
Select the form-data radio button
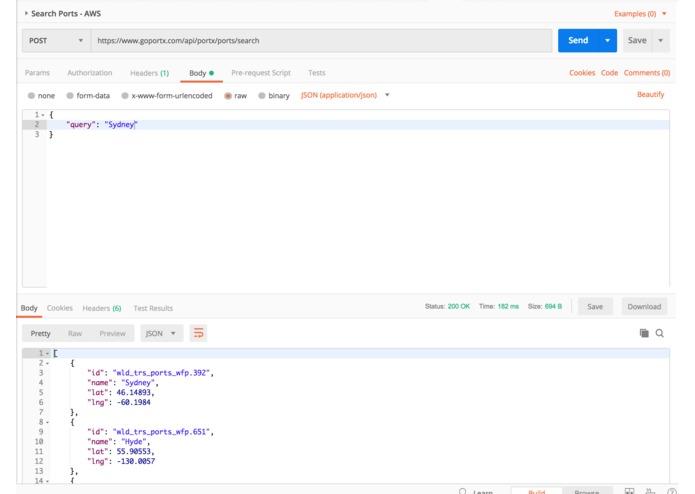[x=70, y=96]
